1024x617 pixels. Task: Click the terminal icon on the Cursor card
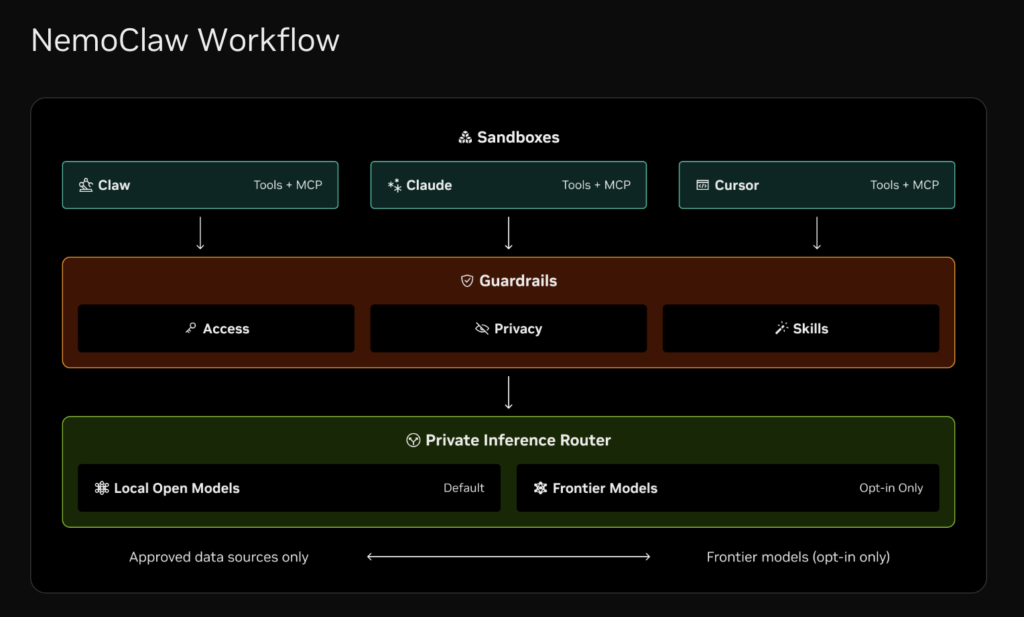pos(702,185)
